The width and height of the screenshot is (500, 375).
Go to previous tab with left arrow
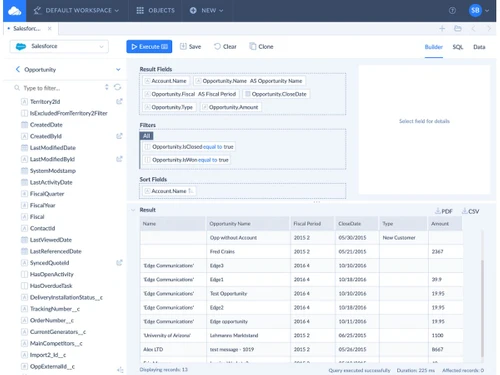[x=473, y=29]
